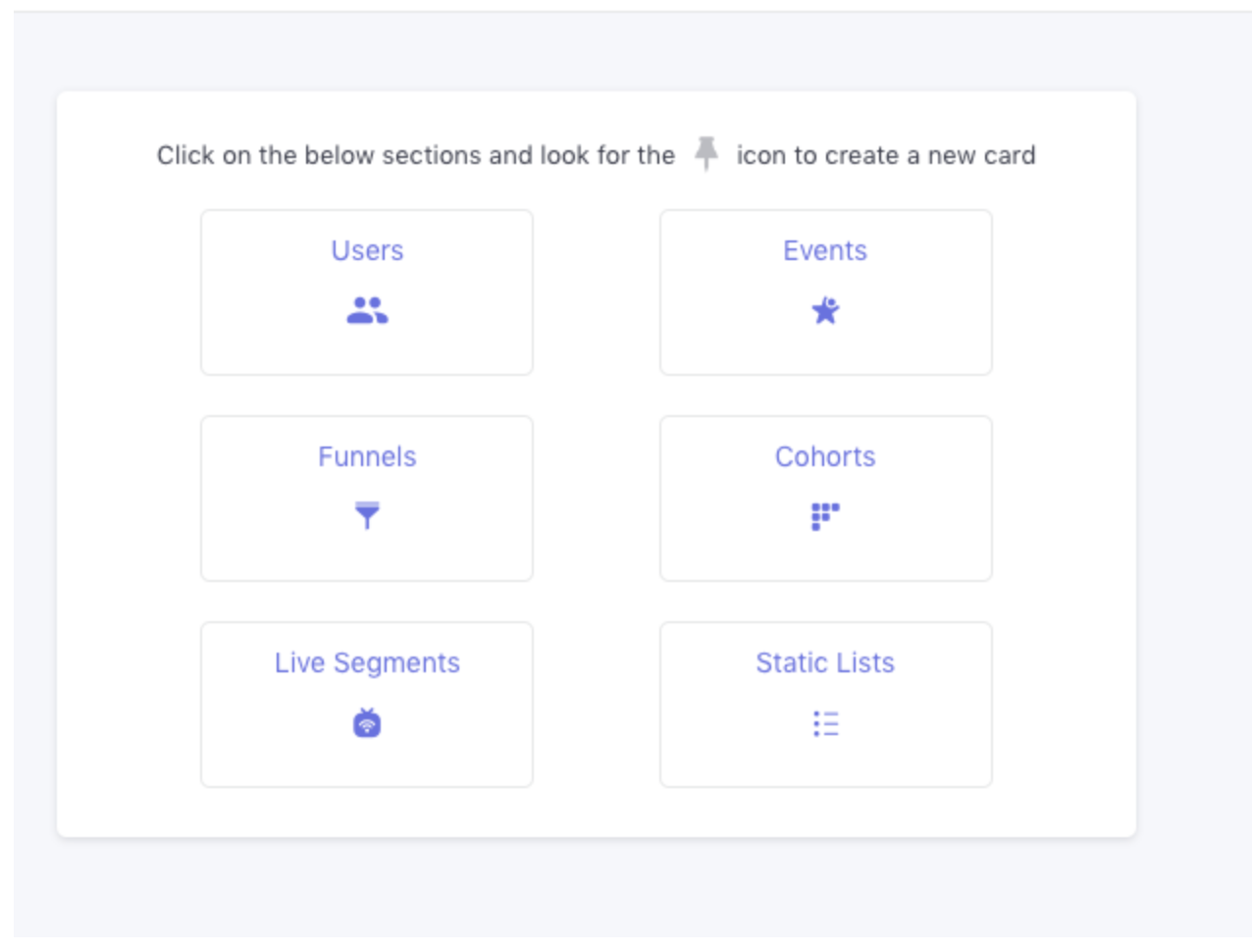Click the Funnels filter icon
Screen dimensions: 1252x952
(x=367, y=515)
